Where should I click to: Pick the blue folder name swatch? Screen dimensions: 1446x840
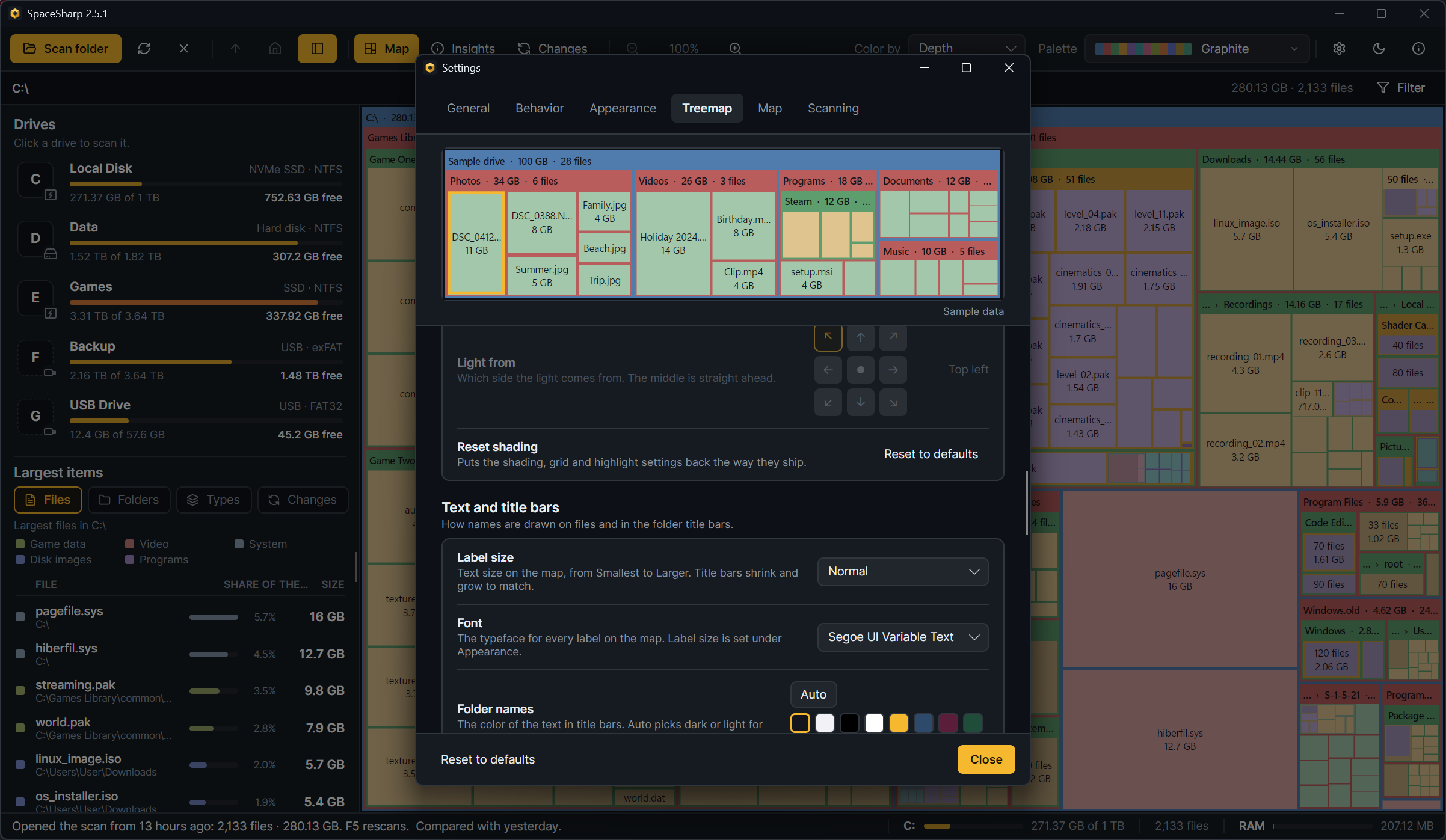pos(923,723)
